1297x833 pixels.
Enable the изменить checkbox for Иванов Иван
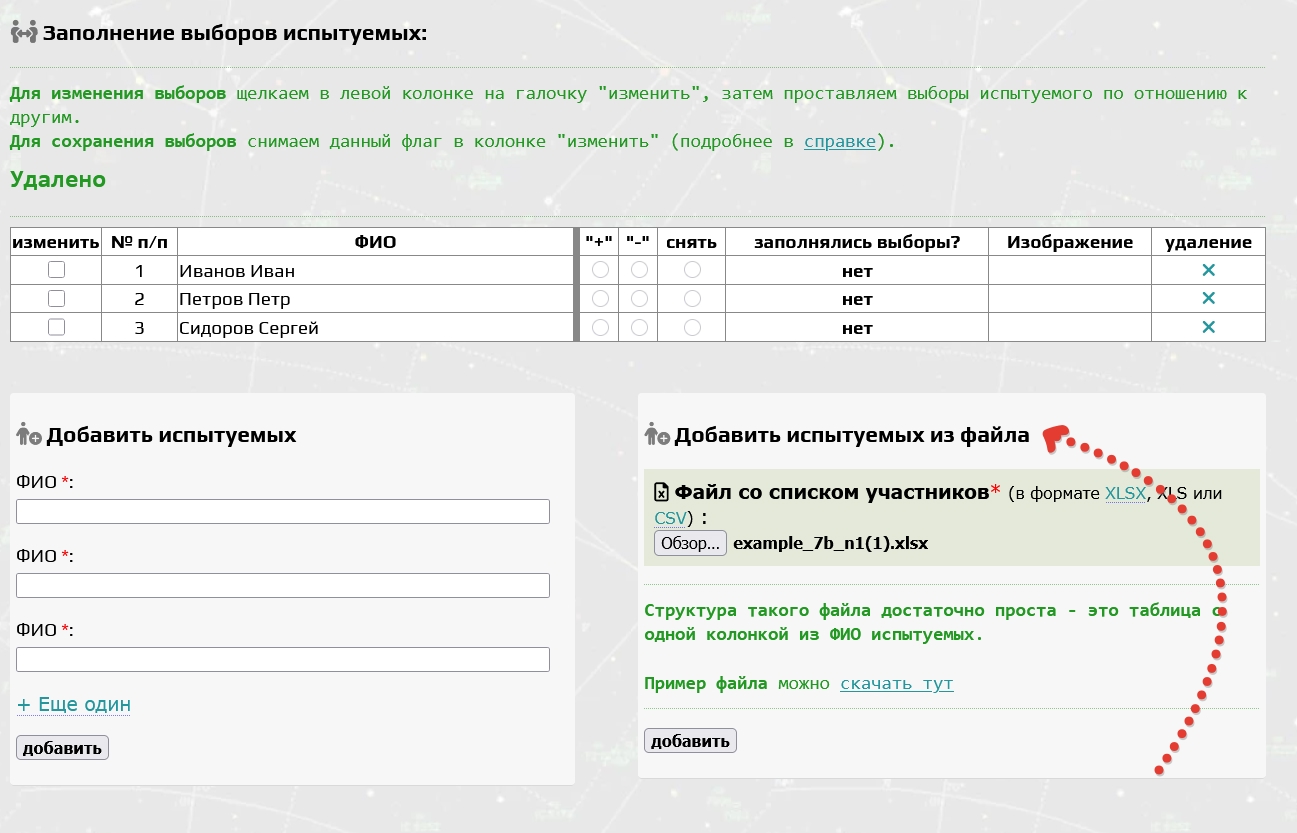(57, 270)
